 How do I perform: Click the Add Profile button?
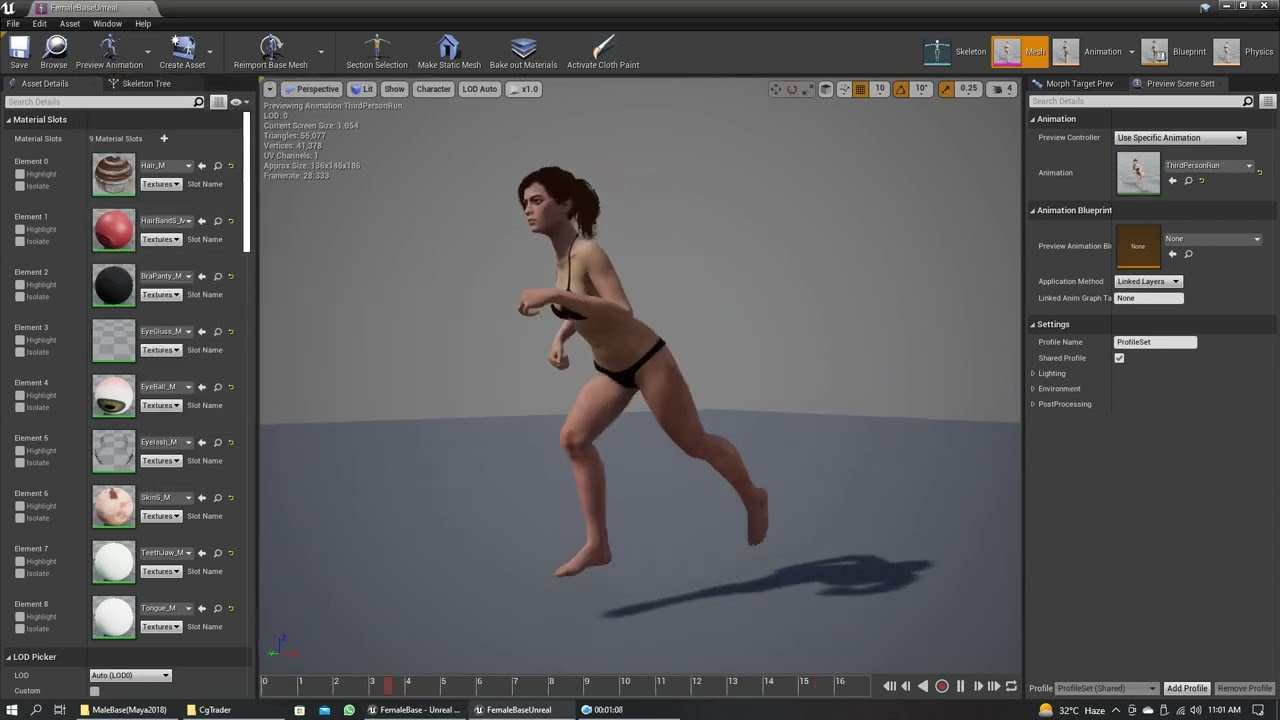coord(1187,688)
